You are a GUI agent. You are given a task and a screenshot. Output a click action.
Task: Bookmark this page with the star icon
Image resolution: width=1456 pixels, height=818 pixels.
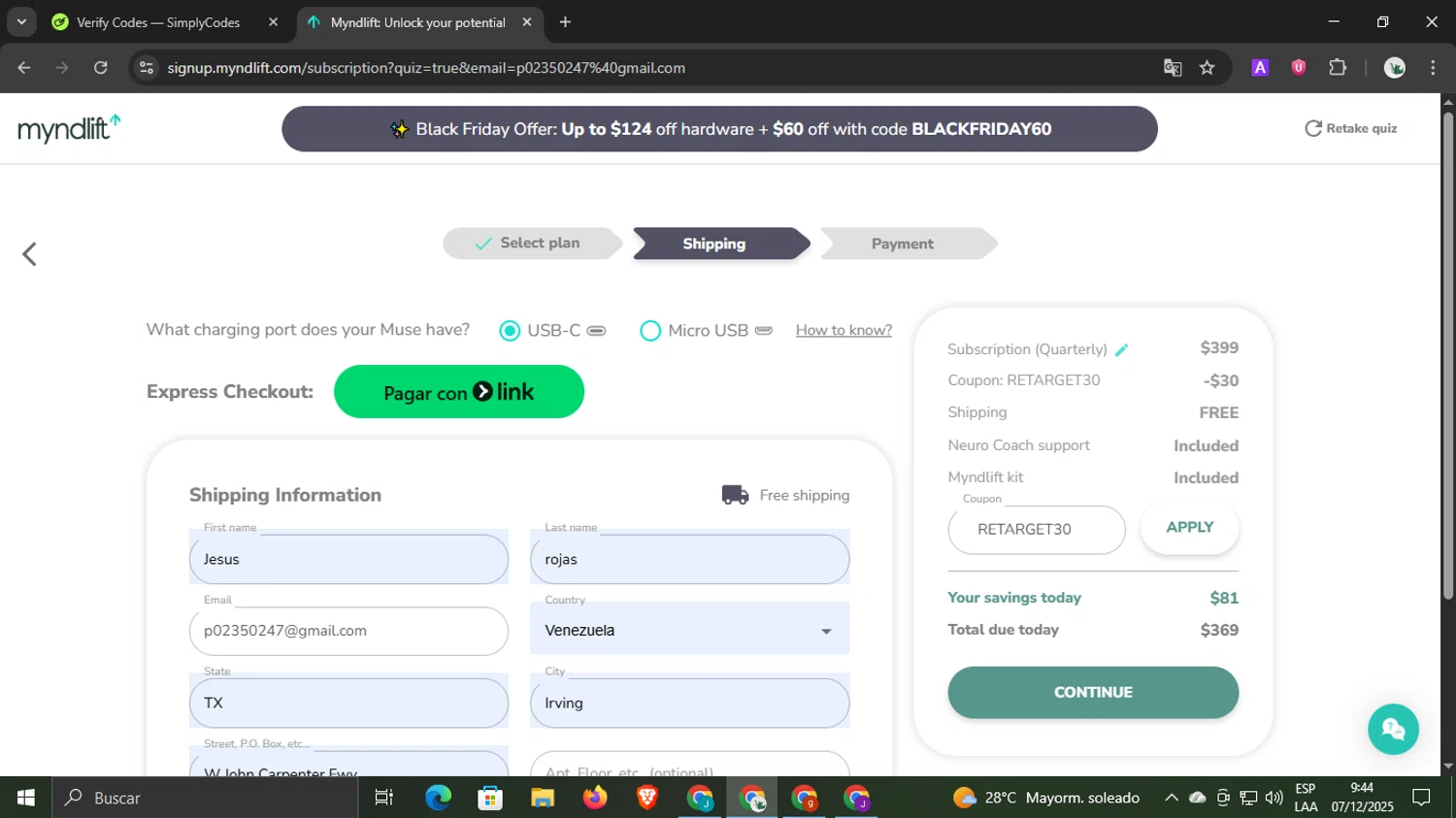point(1207,68)
